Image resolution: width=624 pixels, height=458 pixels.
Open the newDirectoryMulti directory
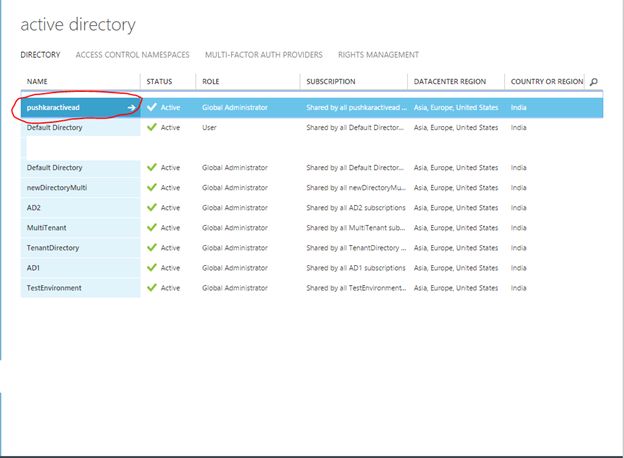pos(57,188)
